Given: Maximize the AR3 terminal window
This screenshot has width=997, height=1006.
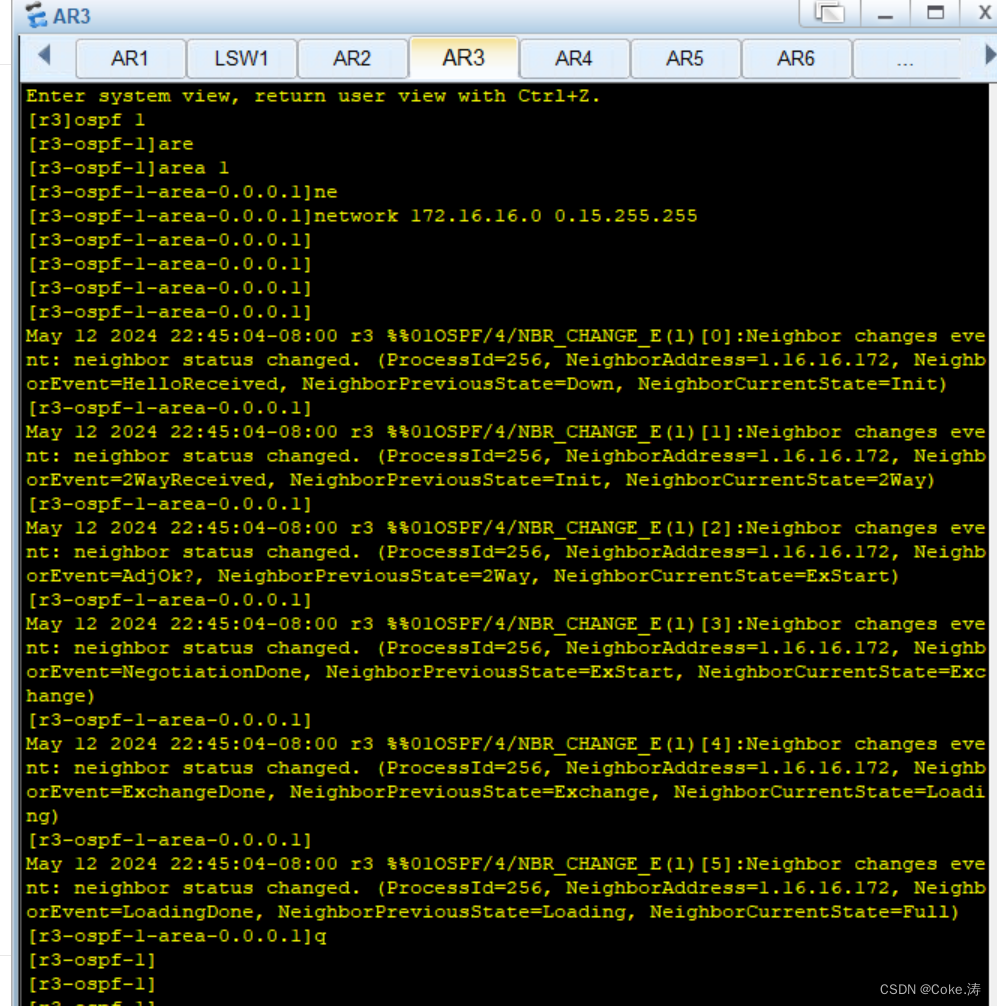Looking at the screenshot, I should 935,13.
